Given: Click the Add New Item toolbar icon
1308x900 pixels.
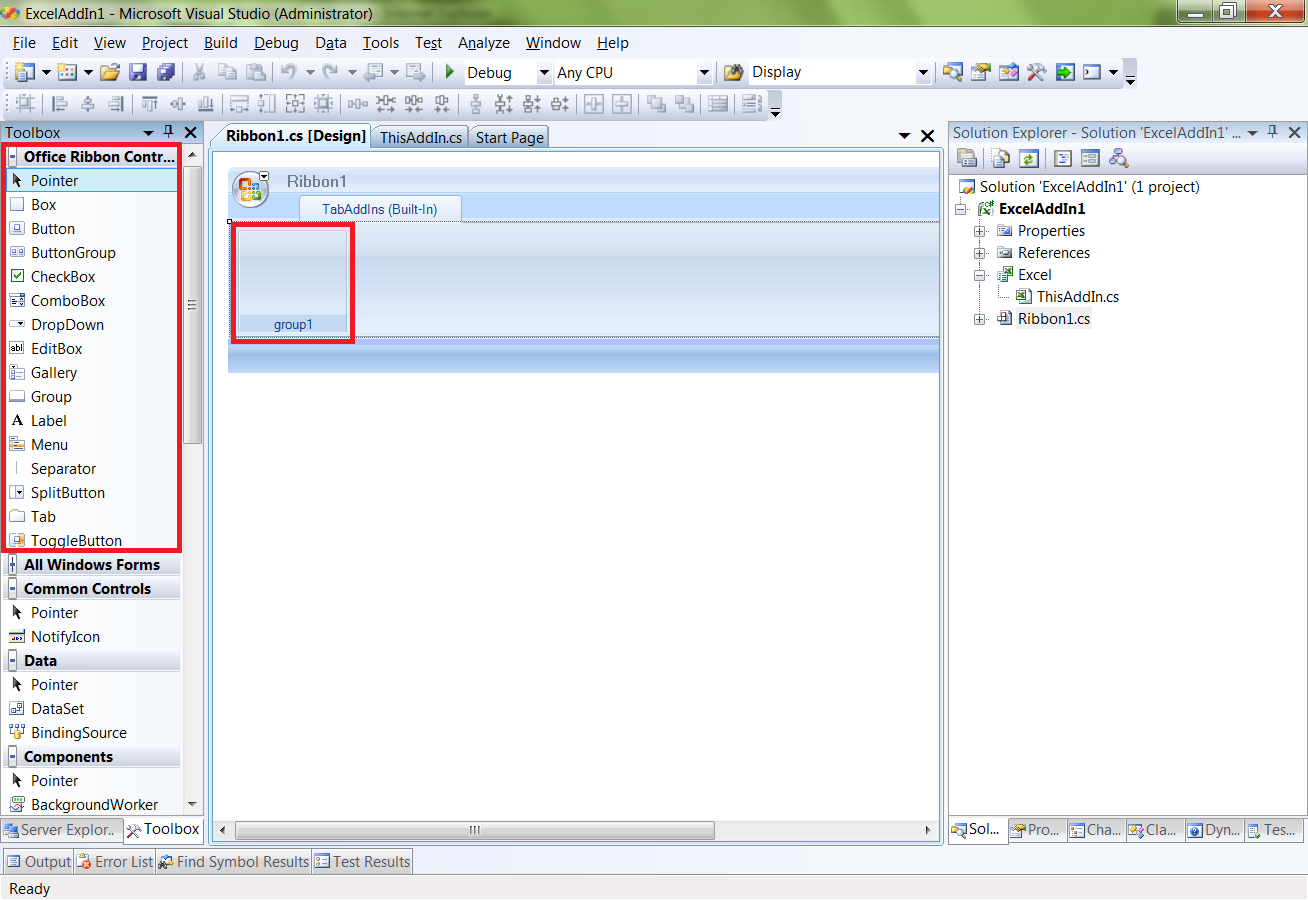Looking at the screenshot, I should [66, 72].
